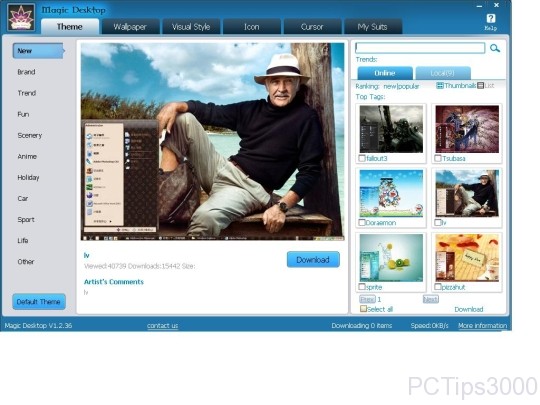The height and width of the screenshot is (405, 540).
Task: Tick the fallout3 checkbox
Action: tap(362, 158)
